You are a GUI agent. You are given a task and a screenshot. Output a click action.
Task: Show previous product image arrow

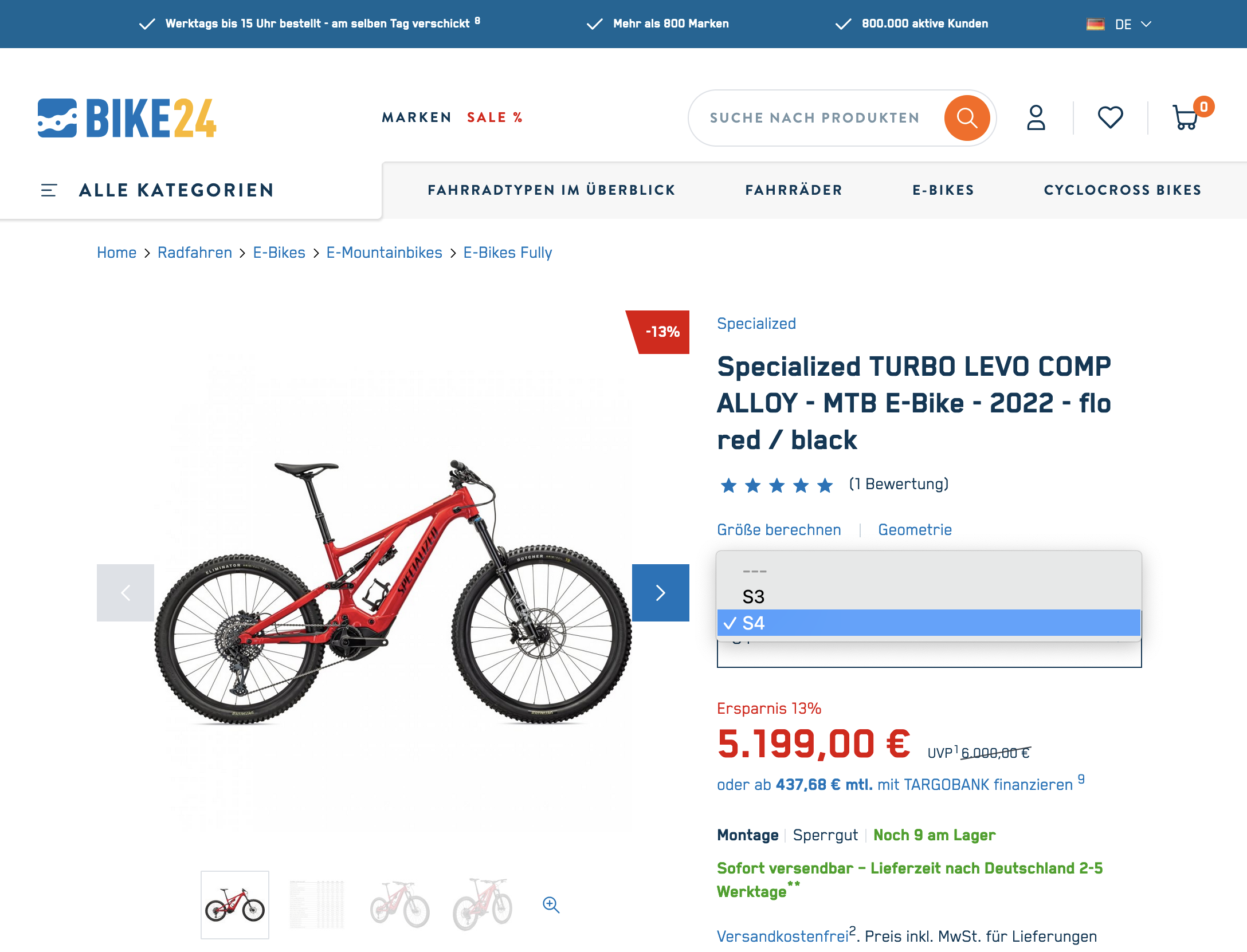126,593
